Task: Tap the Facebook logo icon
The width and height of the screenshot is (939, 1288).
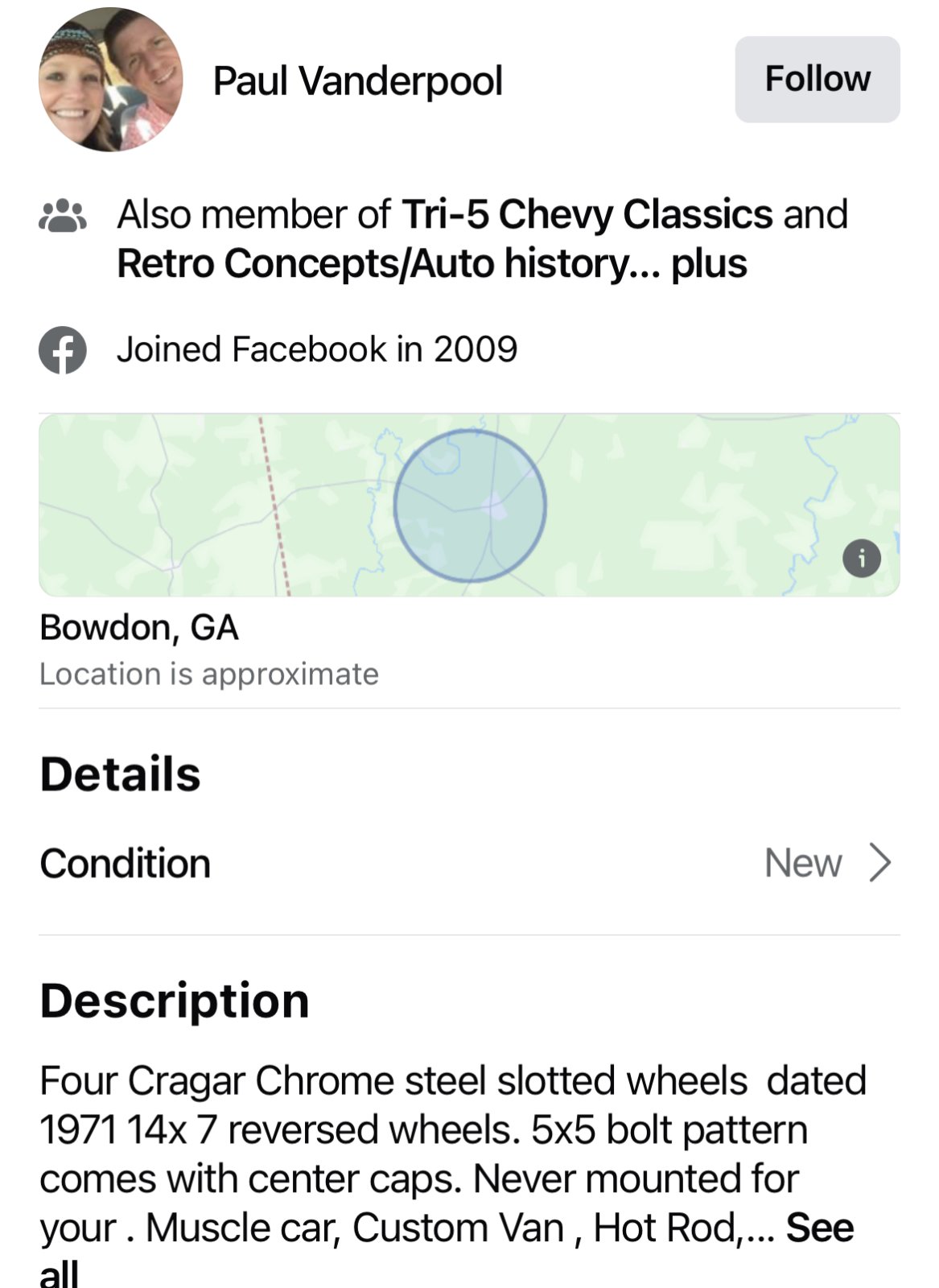Action: tap(63, 350)
